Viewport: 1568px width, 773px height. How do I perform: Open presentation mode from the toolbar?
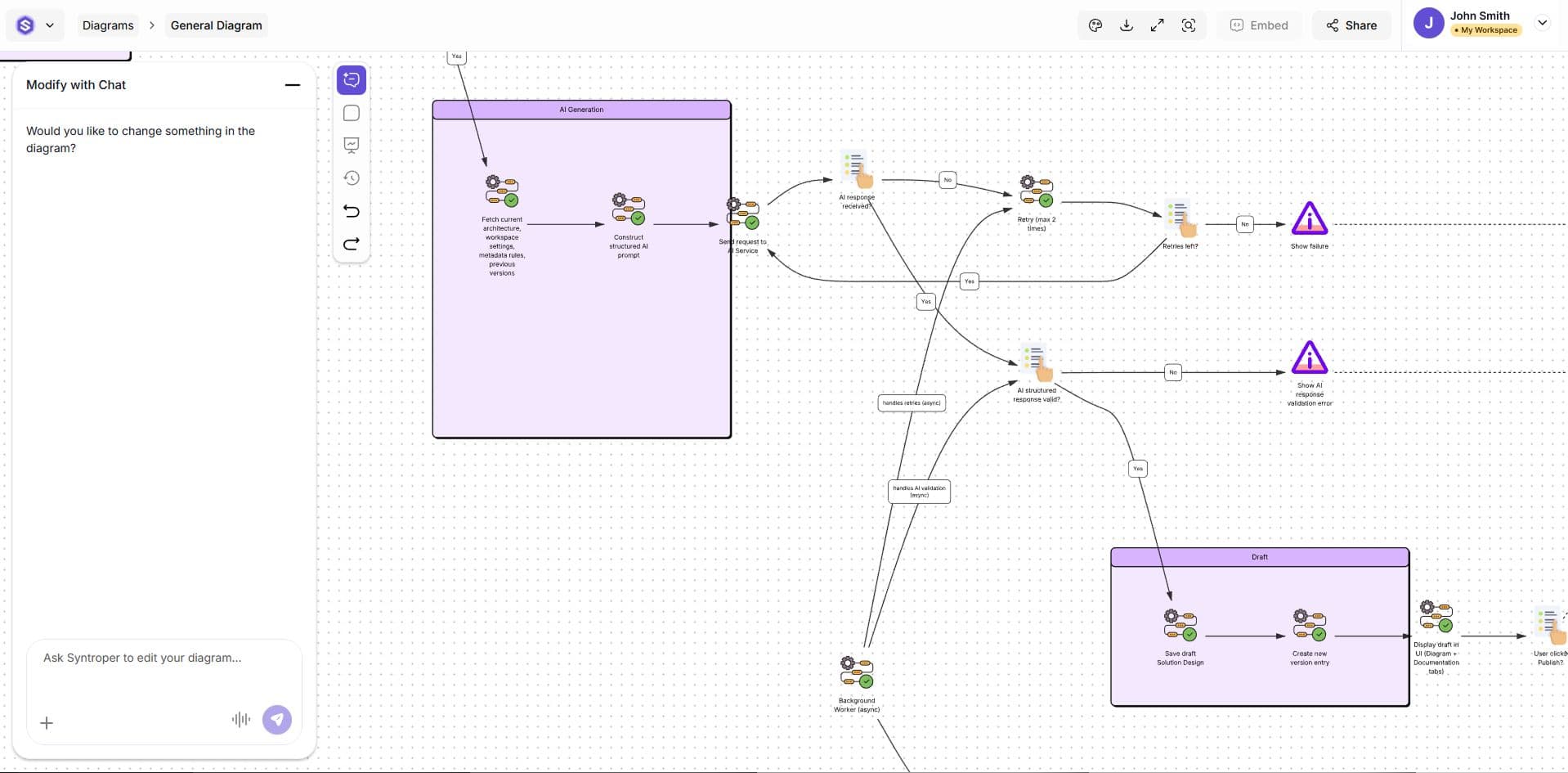coord(352,146)
